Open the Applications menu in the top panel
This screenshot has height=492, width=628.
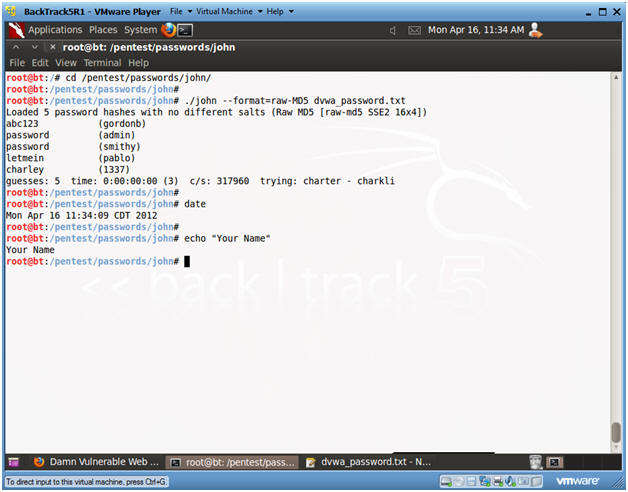pos(55,30)
